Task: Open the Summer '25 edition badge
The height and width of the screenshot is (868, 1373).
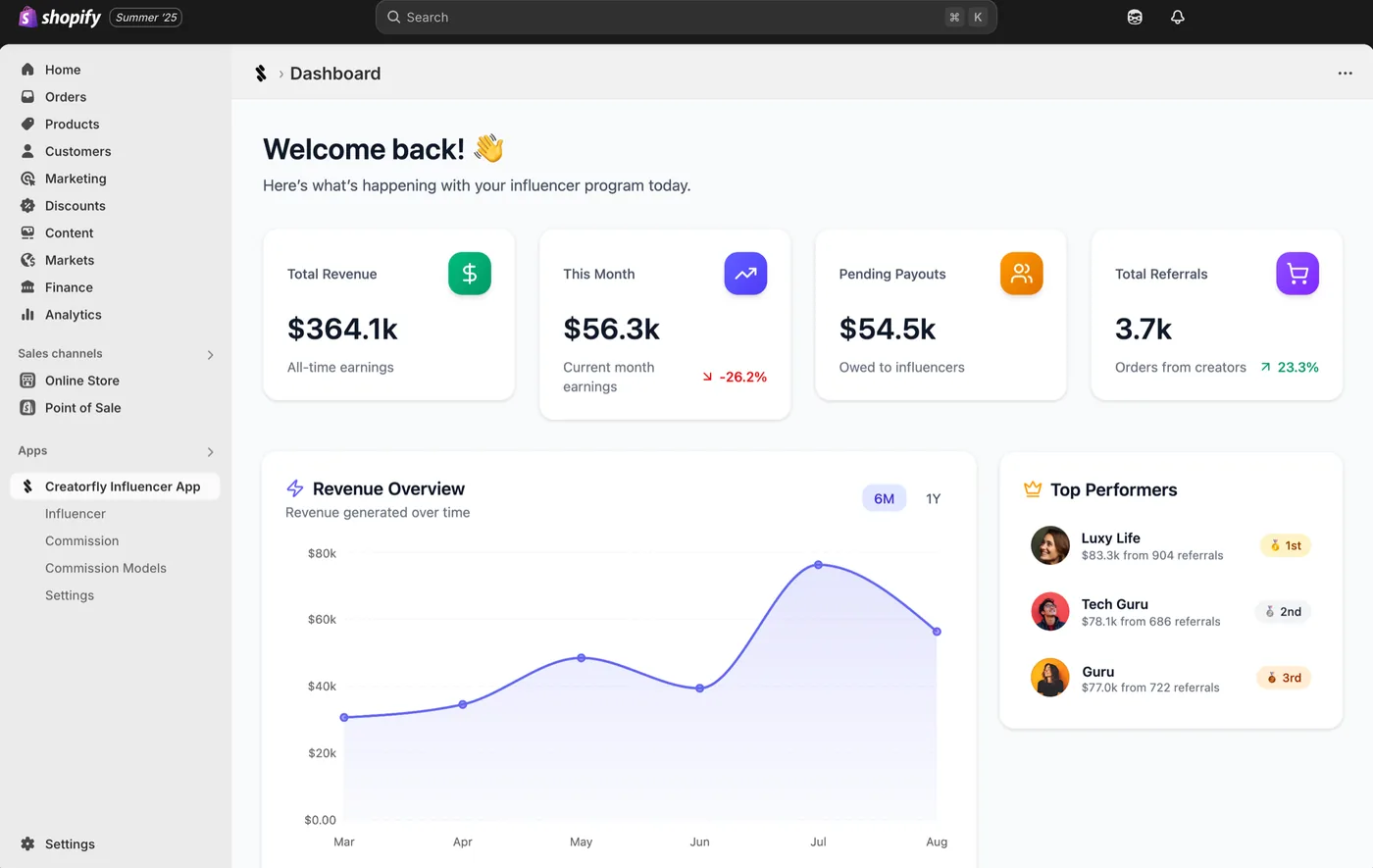Action: tap(146, 17)
